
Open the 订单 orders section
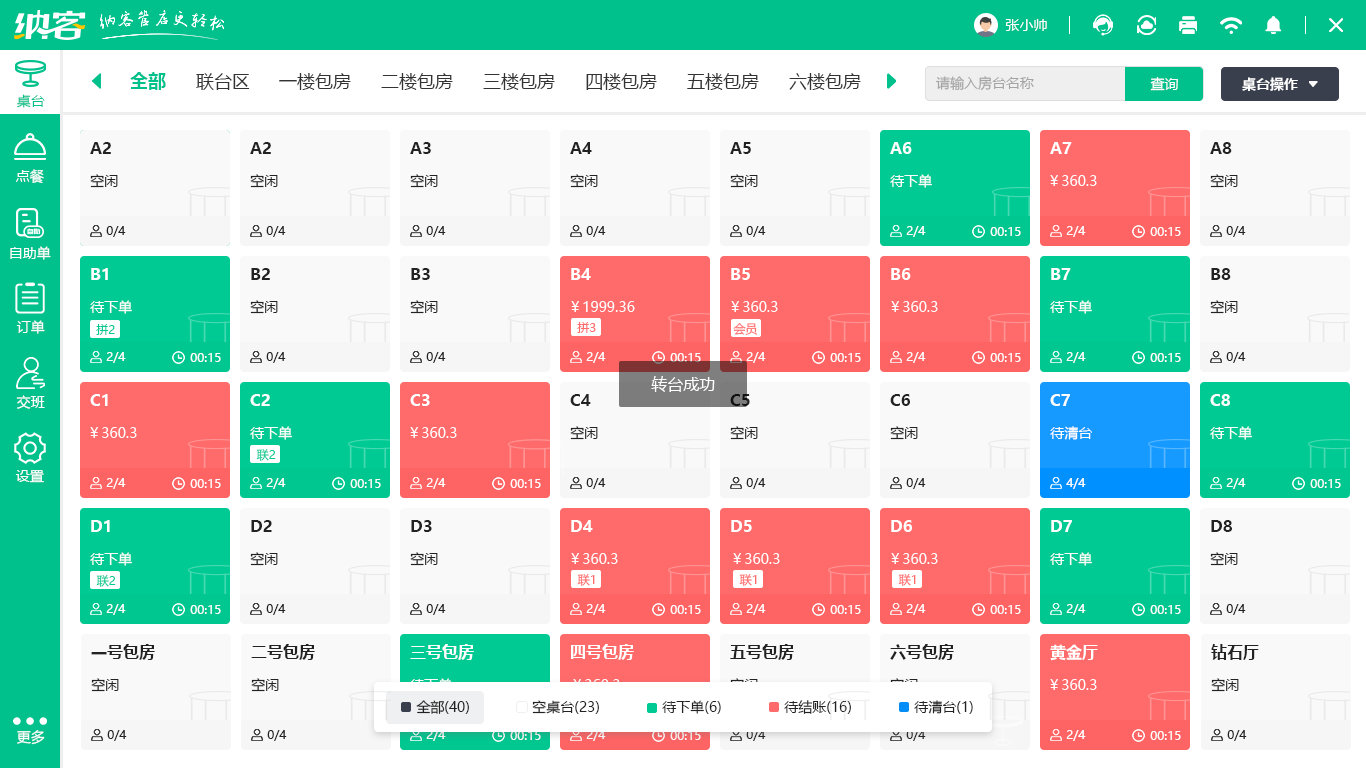point(30,306)
